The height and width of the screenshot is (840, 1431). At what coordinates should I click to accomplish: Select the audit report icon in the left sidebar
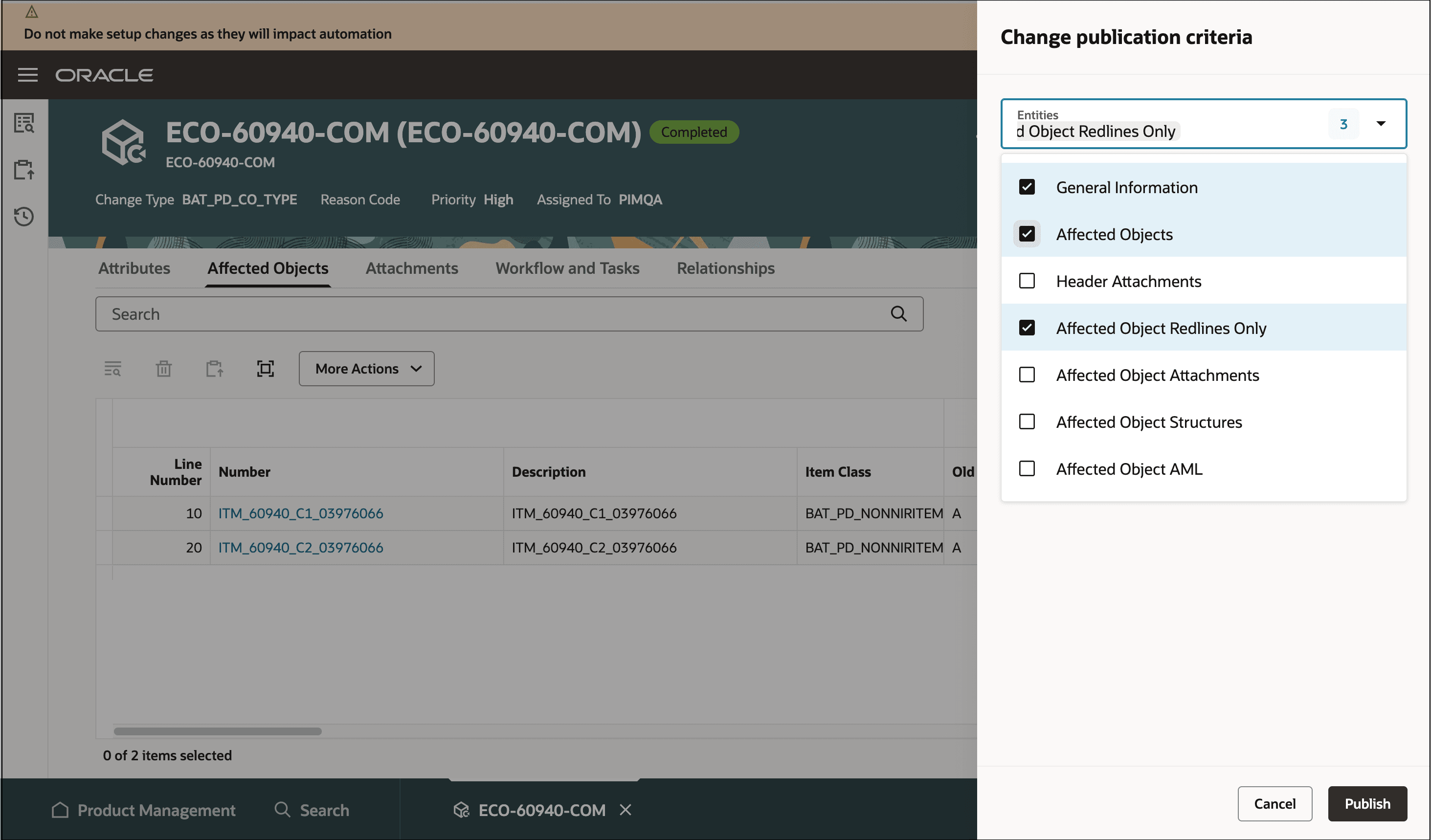tap(24, 123)
